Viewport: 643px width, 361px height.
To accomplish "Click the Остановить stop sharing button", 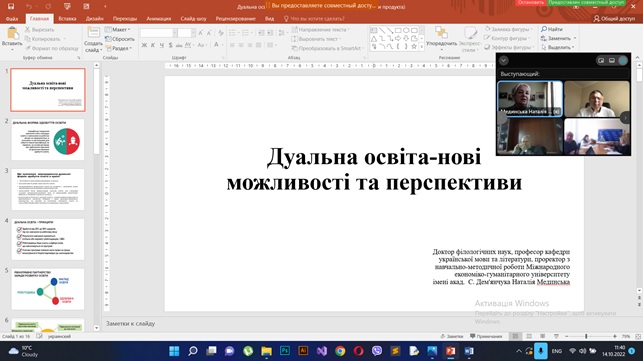I will click(531, 2).
